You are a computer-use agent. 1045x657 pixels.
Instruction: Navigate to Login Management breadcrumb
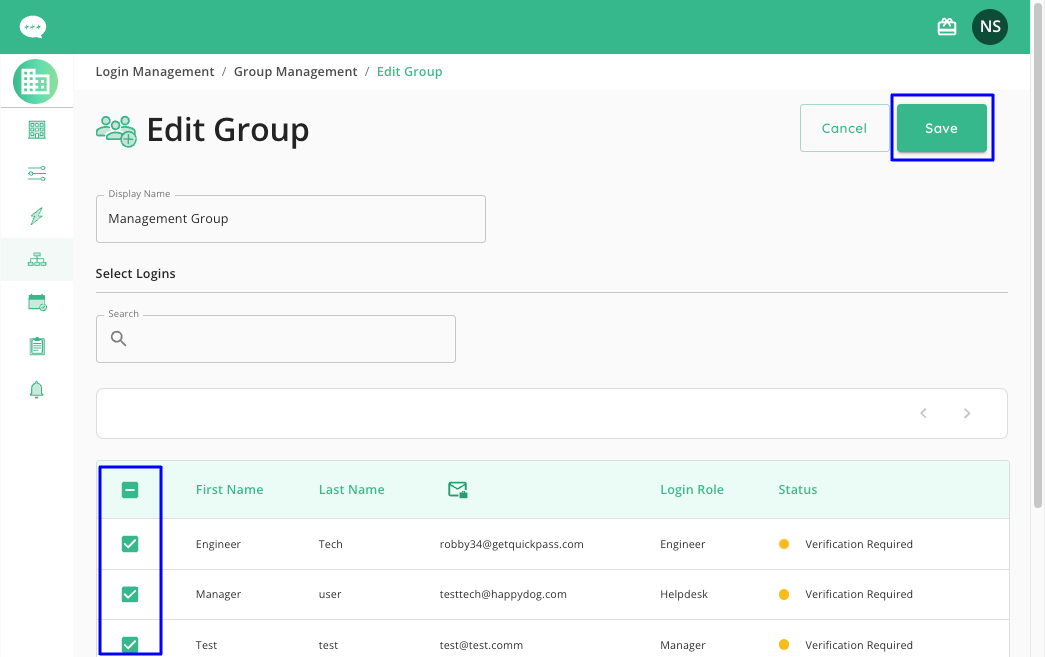154,71
